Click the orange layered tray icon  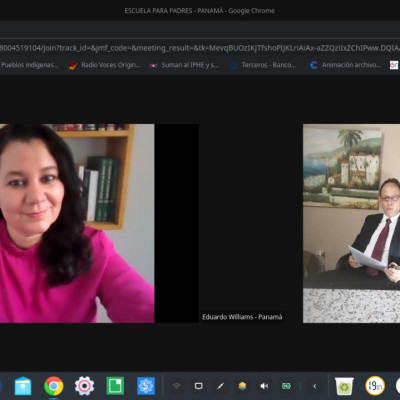pyautogui.click(x=242, y=386)
